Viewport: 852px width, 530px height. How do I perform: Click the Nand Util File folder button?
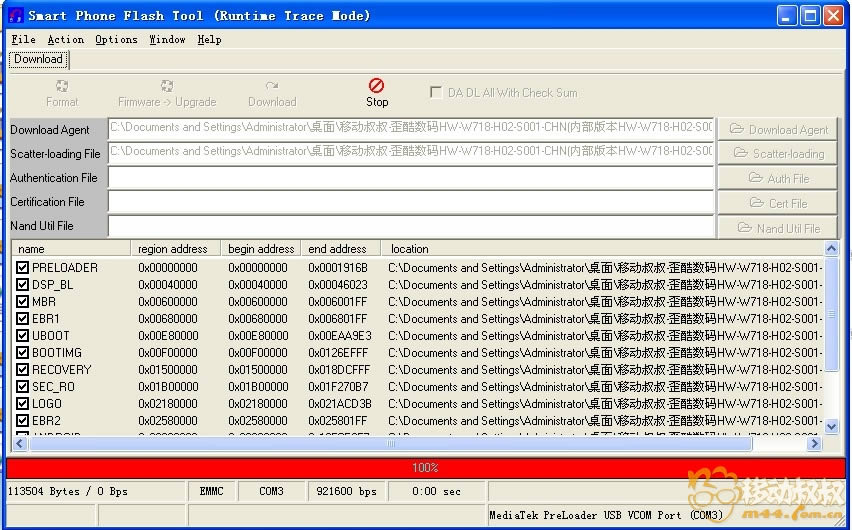pos(778,228)
